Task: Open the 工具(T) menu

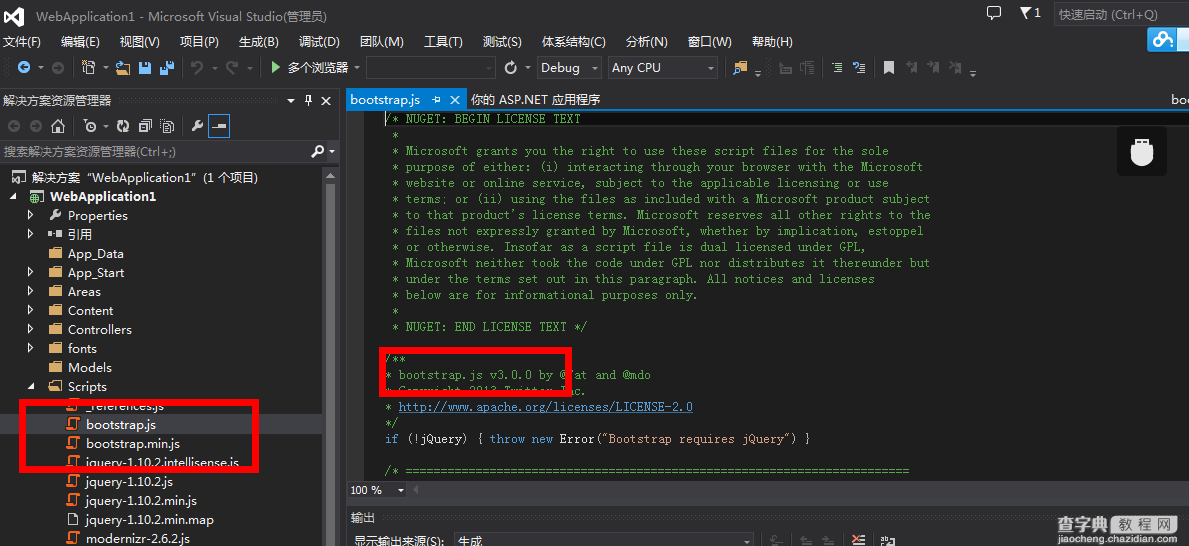Action: (443, 42)
